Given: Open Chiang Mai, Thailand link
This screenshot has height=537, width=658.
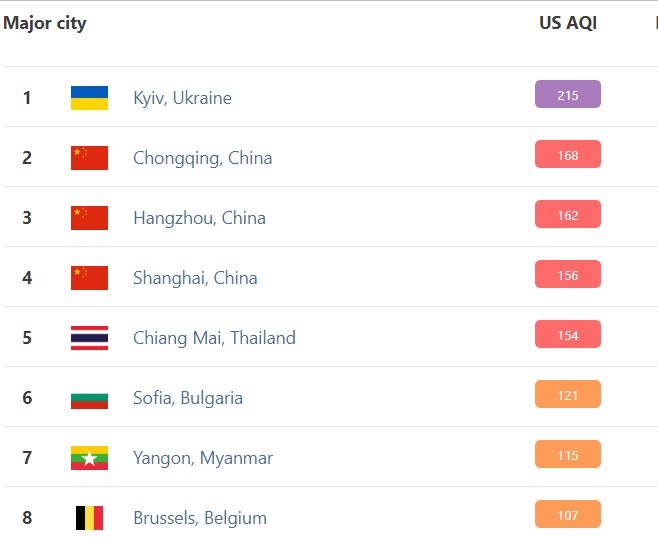Looking at the screenshot, I should click(x=214, y=338).
